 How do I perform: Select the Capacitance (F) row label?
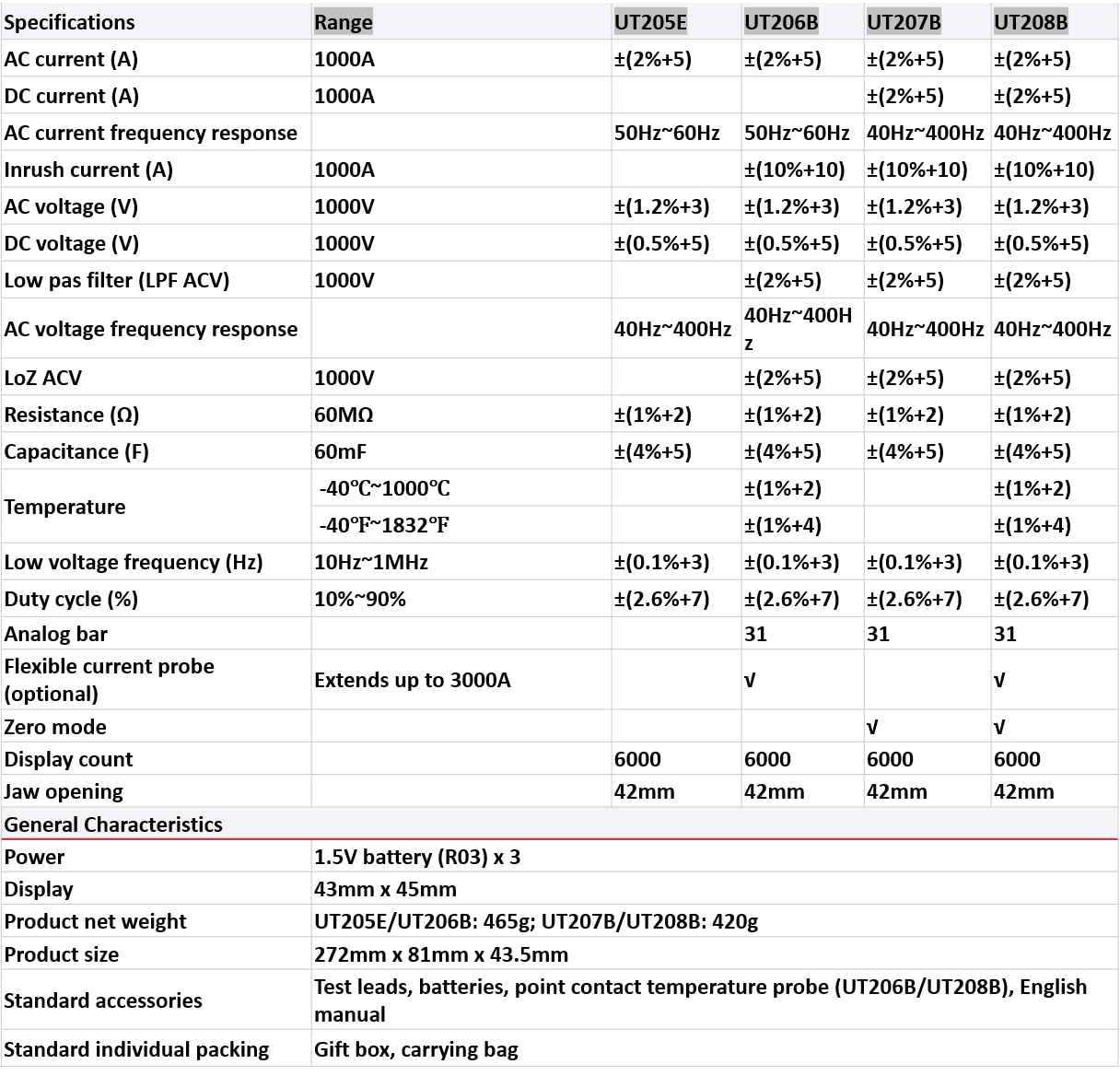point(76,451)
